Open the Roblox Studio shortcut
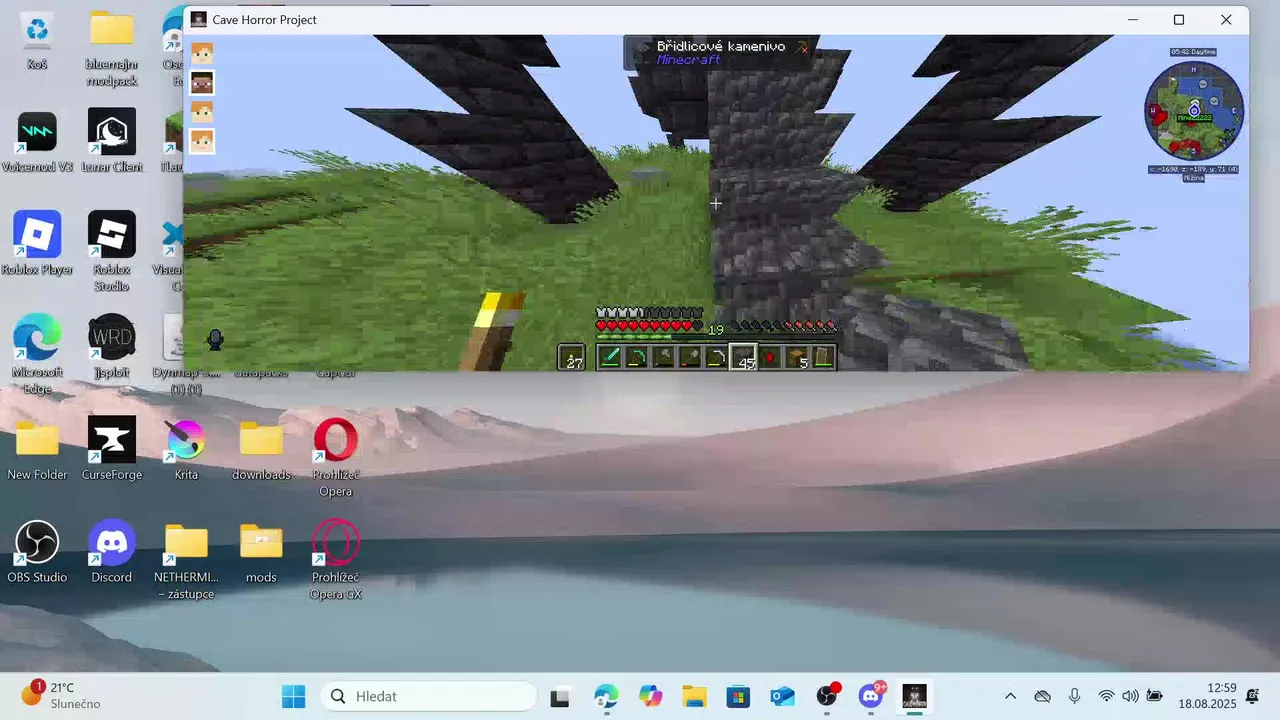1280x720 pixels. 112,252
